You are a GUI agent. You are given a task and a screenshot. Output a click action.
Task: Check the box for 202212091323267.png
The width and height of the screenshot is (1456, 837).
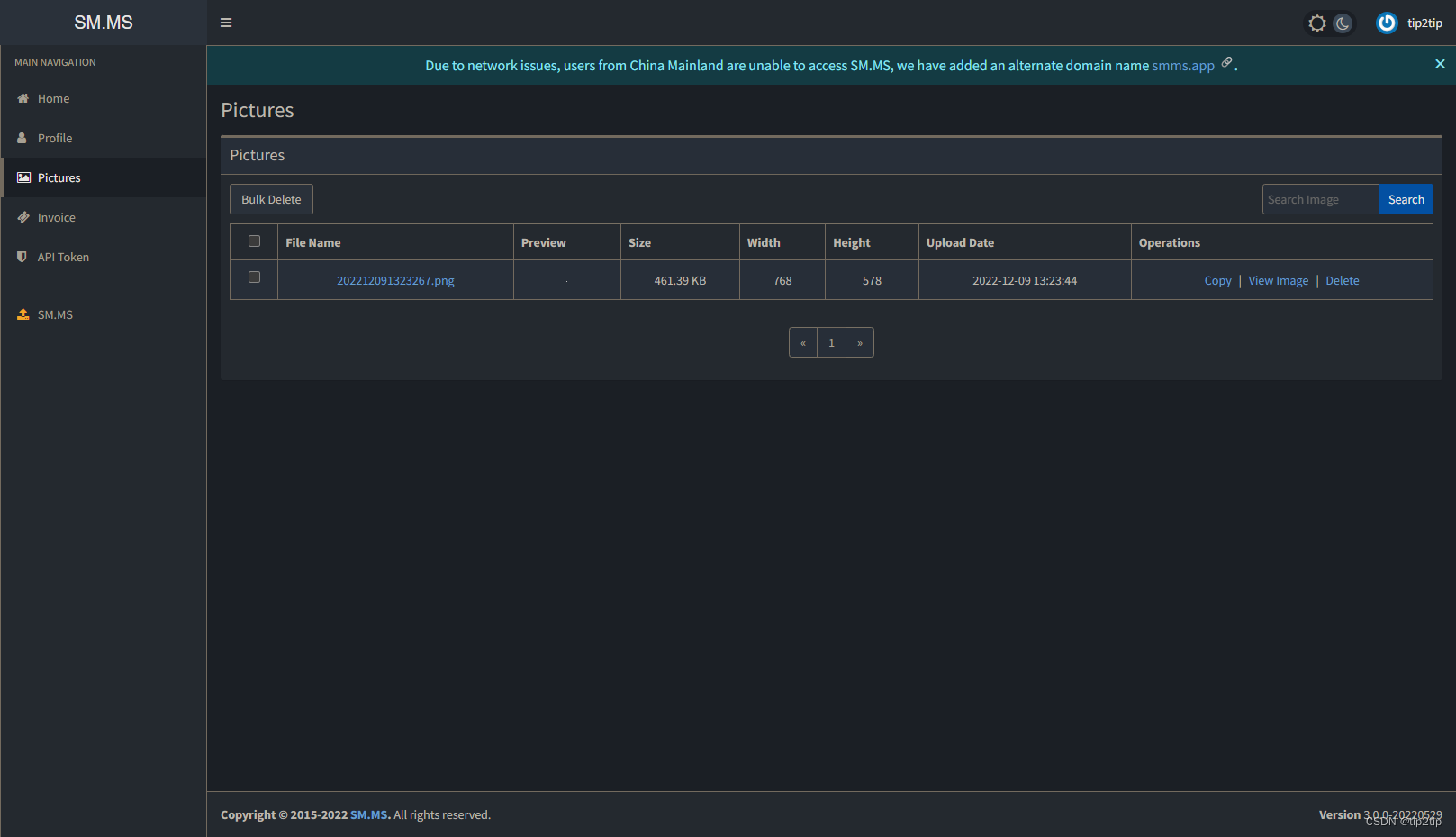coord(254,277)
